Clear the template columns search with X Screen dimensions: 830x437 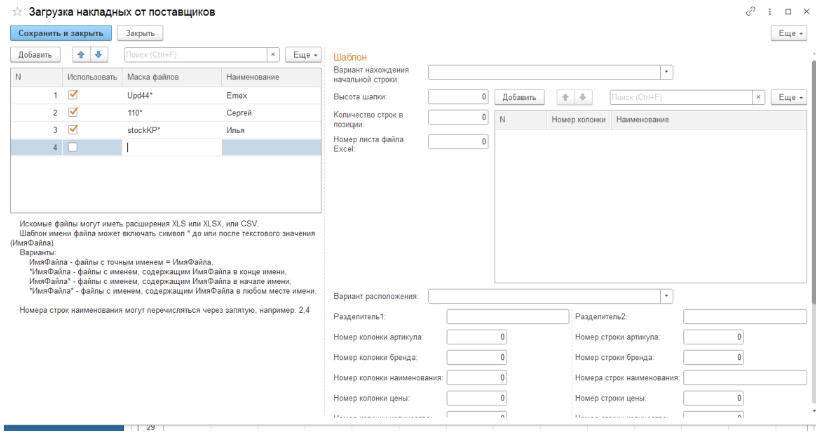[759, 97]
